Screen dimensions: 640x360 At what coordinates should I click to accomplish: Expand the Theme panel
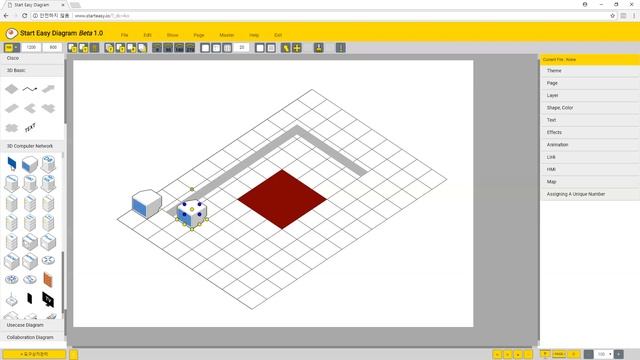[590, 71]
